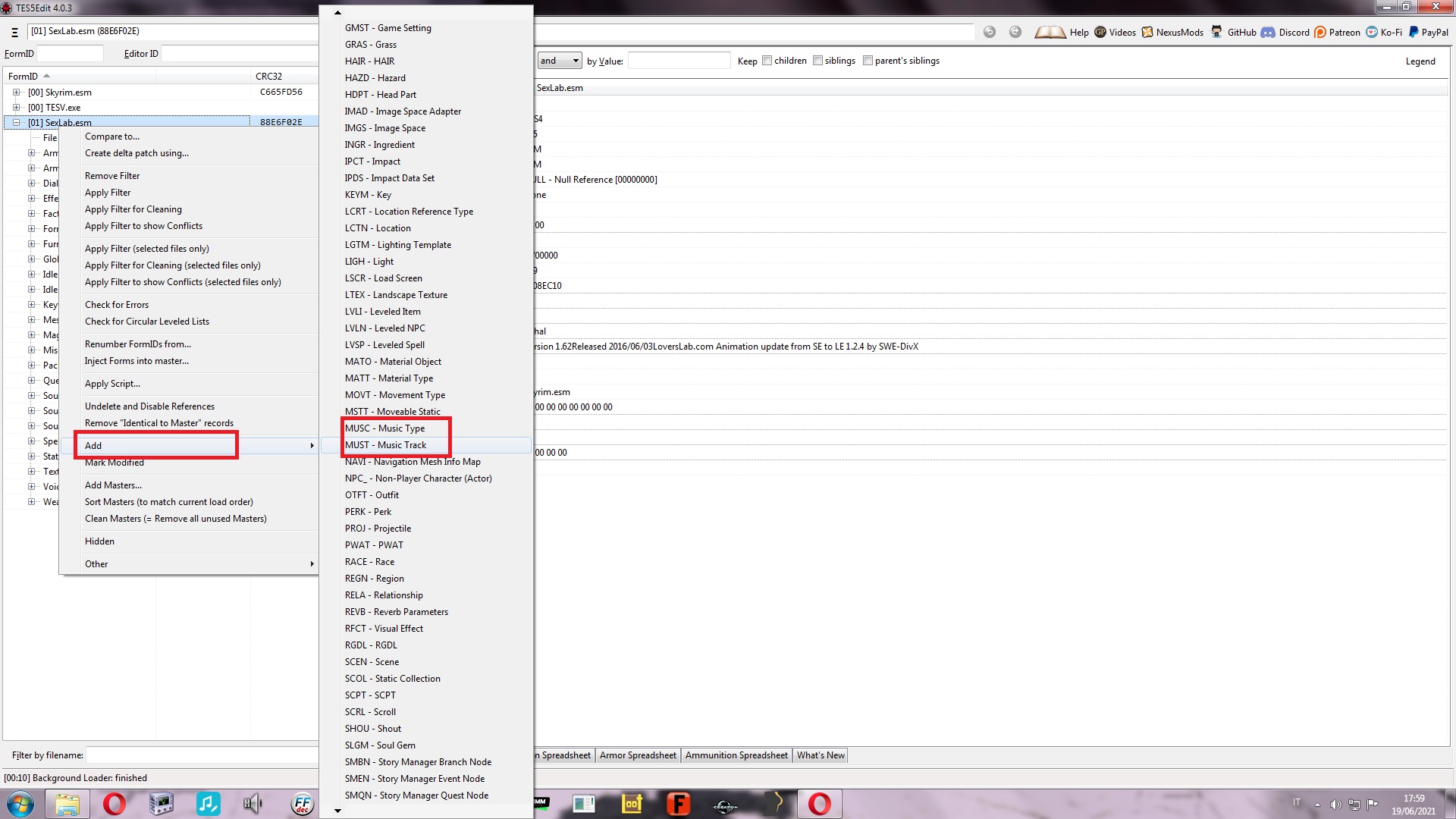This screenshot has width=1456, height=819.
Task: Select Check for Errors
Action: pos(117,305)
